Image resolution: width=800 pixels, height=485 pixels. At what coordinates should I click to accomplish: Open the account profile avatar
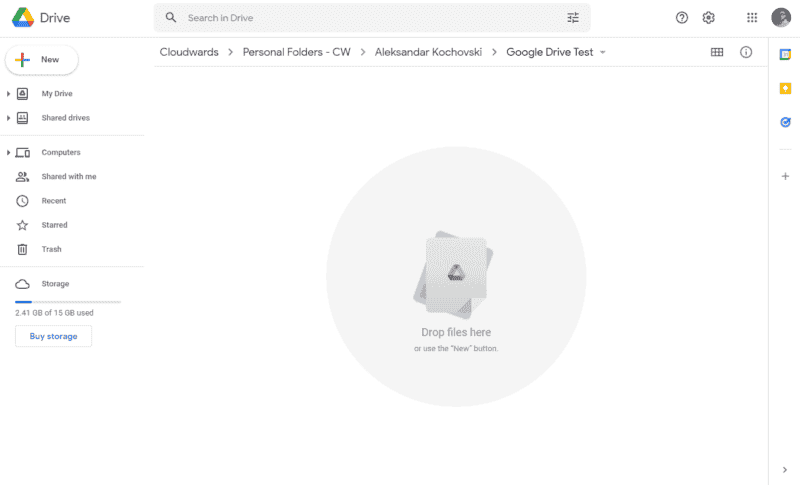tap(781, 18)
